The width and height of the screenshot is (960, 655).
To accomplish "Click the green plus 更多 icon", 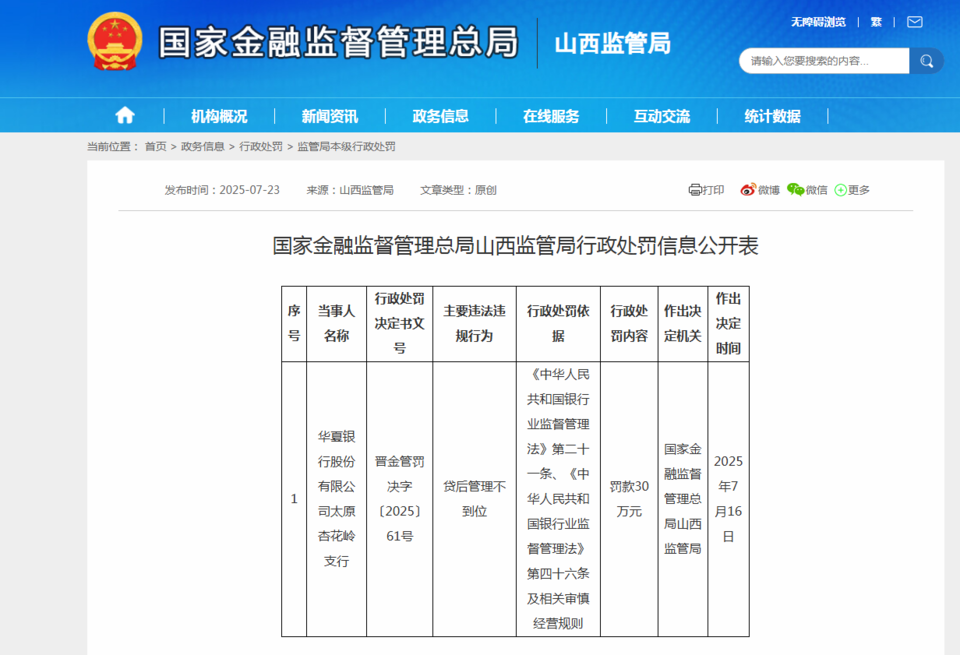I will pyautogui.click(x=841, y=190).
